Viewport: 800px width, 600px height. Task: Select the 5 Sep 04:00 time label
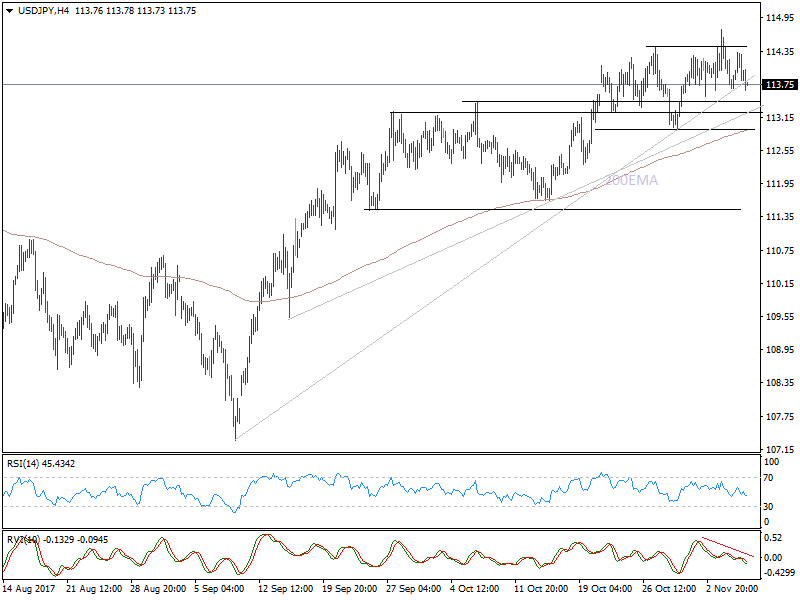click(219, 589)
